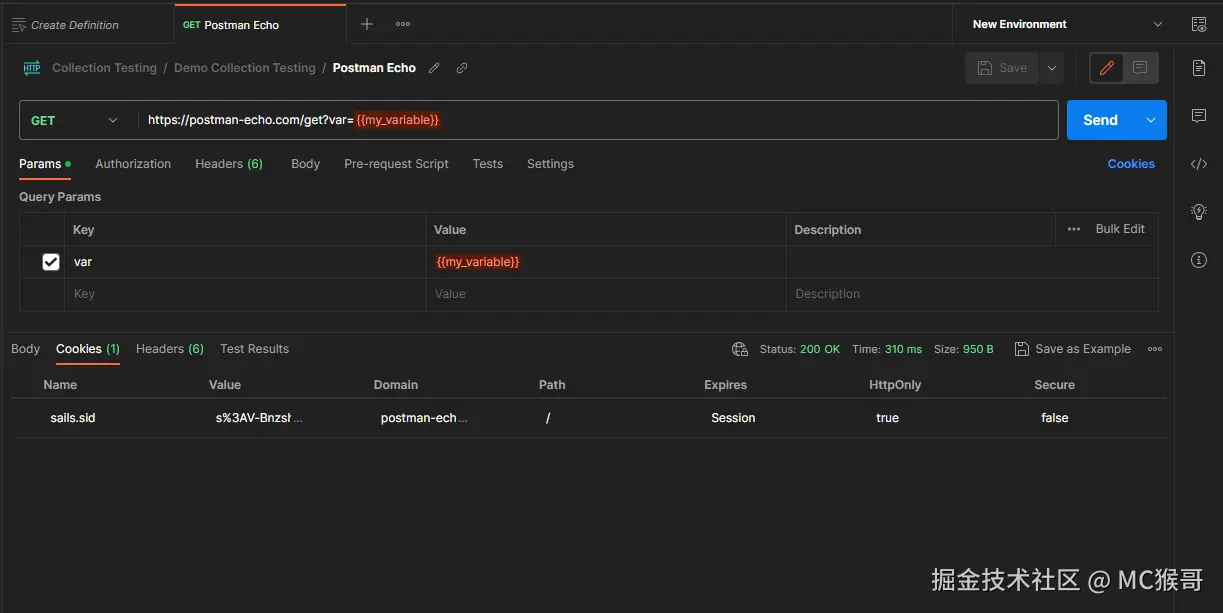Click the sails.sid cookie name
Image resolution: width=1223 pixels, height=613 pixels.
[x=73, y=418]
